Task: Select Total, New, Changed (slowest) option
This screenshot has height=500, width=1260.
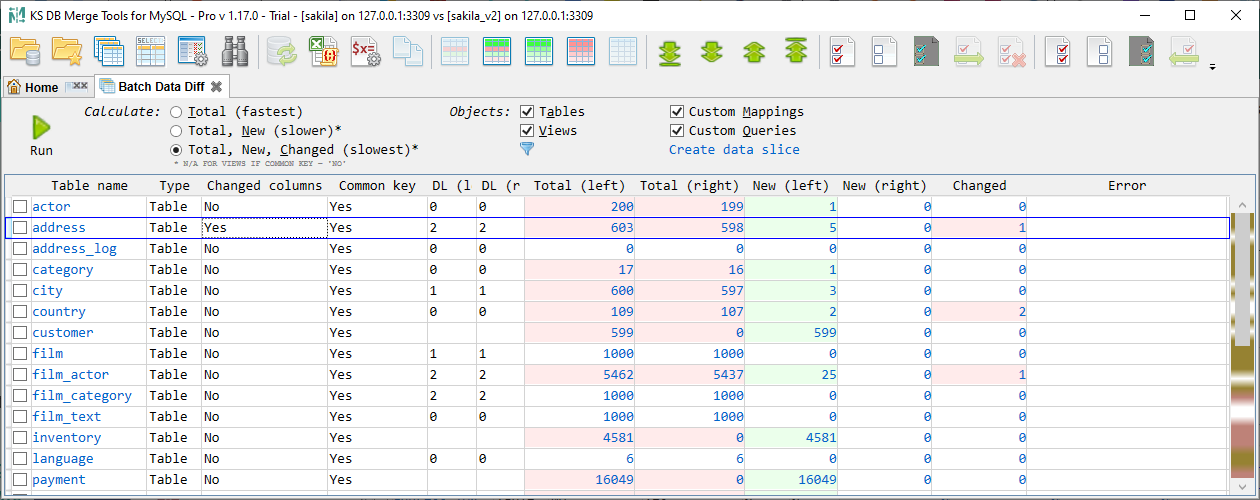Action: [x=176, y=150]
